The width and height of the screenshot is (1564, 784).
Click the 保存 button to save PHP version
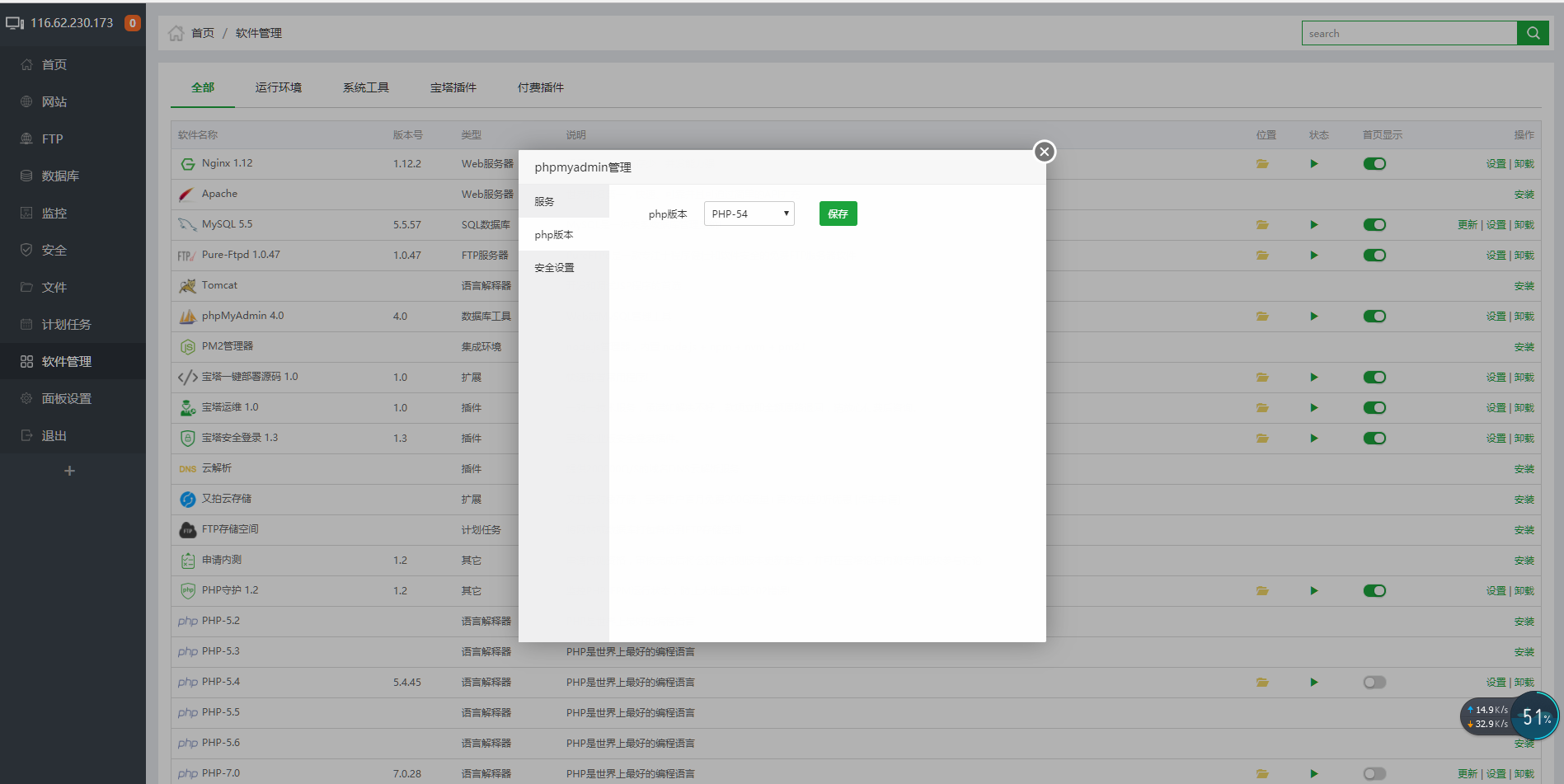pyautogui.click(x=838, y=213)
